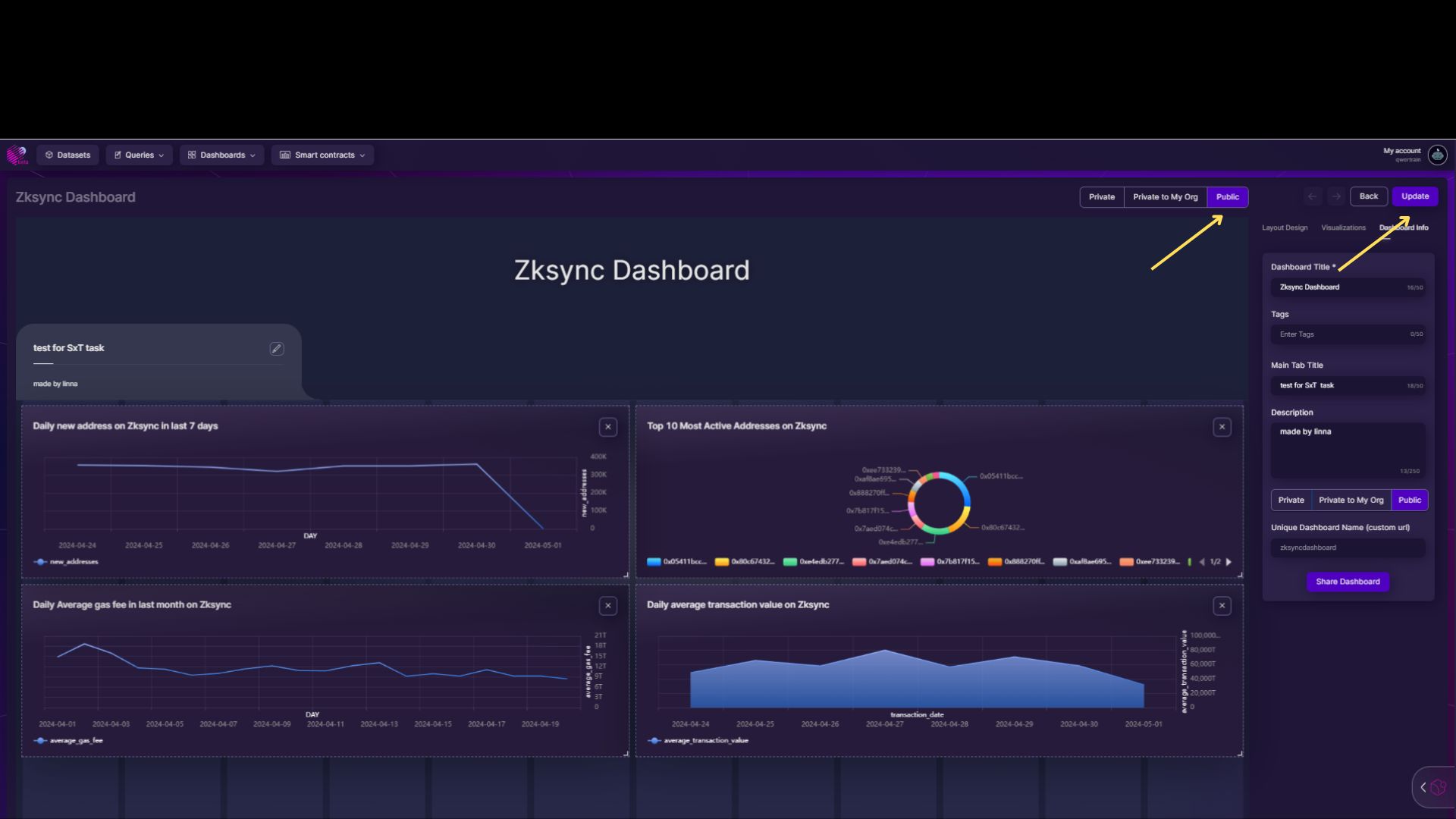Remove the Daily Average gas fee chart
Screen dimensions: 1456x819
tap(608, 606)
